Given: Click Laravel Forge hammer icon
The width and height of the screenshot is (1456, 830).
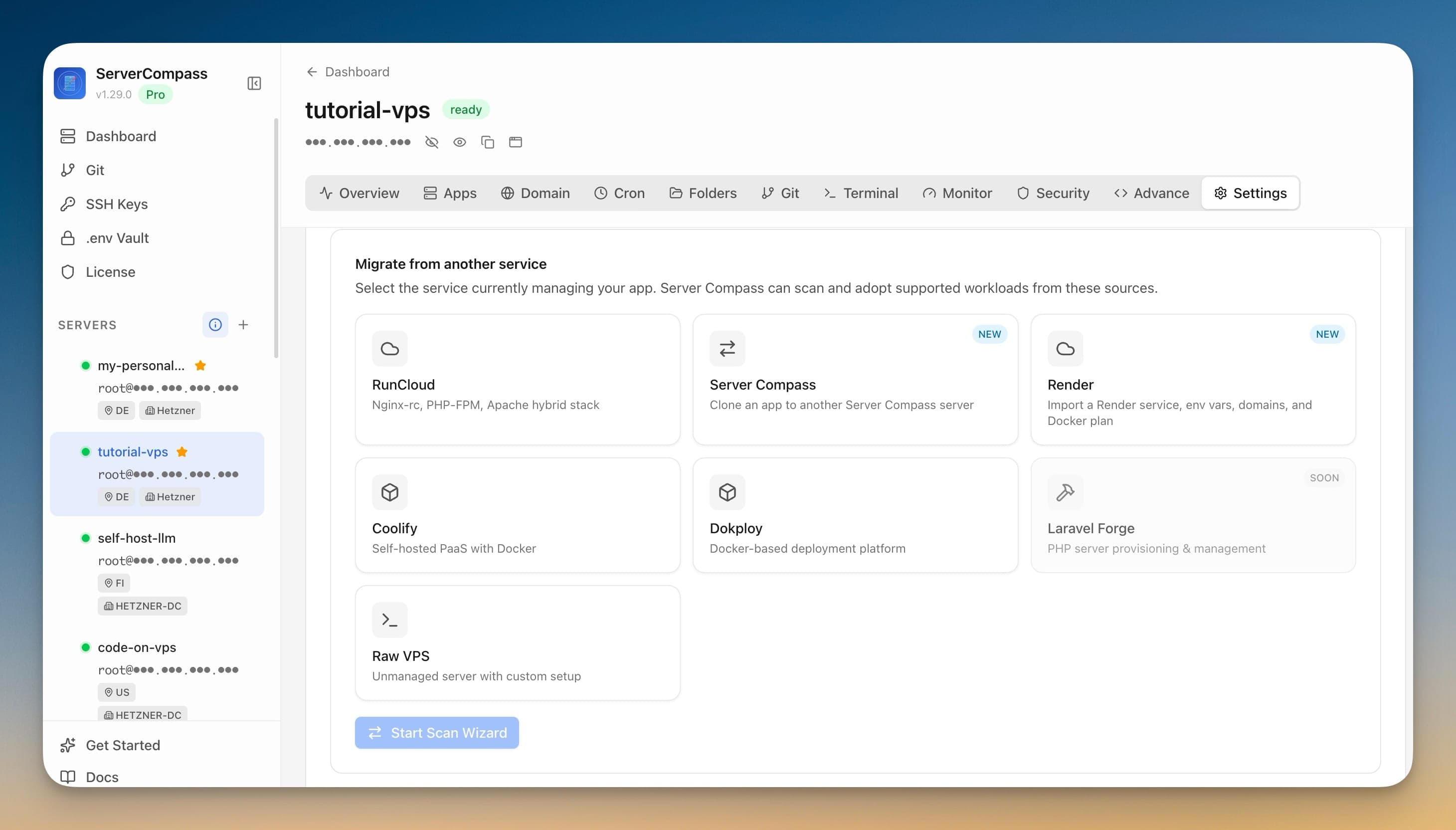Looking at the screenshot, I should [x=1065, y=492].
